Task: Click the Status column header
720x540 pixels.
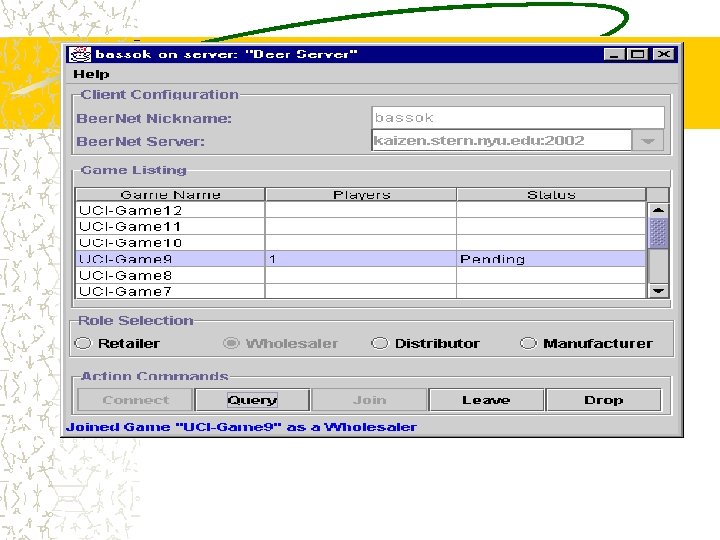Action: pos(551,195)
